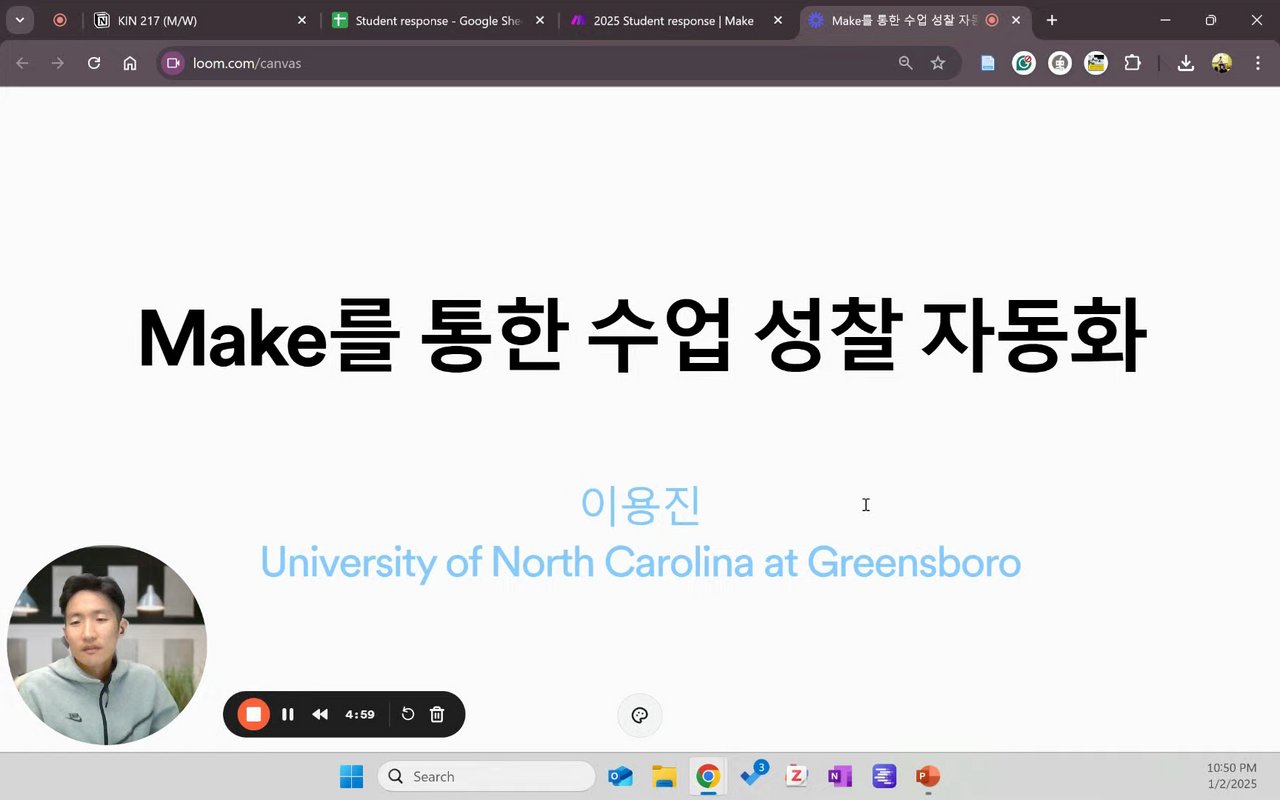Delete the recording with the trash icon
The width and height of the screenshot is (1280, 800).
[437, 714]
